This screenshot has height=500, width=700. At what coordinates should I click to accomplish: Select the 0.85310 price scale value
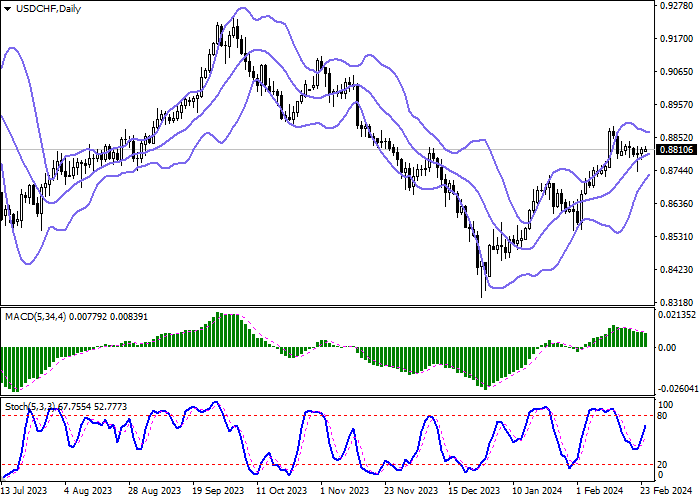pyautogui.click(x=677, y=237)
